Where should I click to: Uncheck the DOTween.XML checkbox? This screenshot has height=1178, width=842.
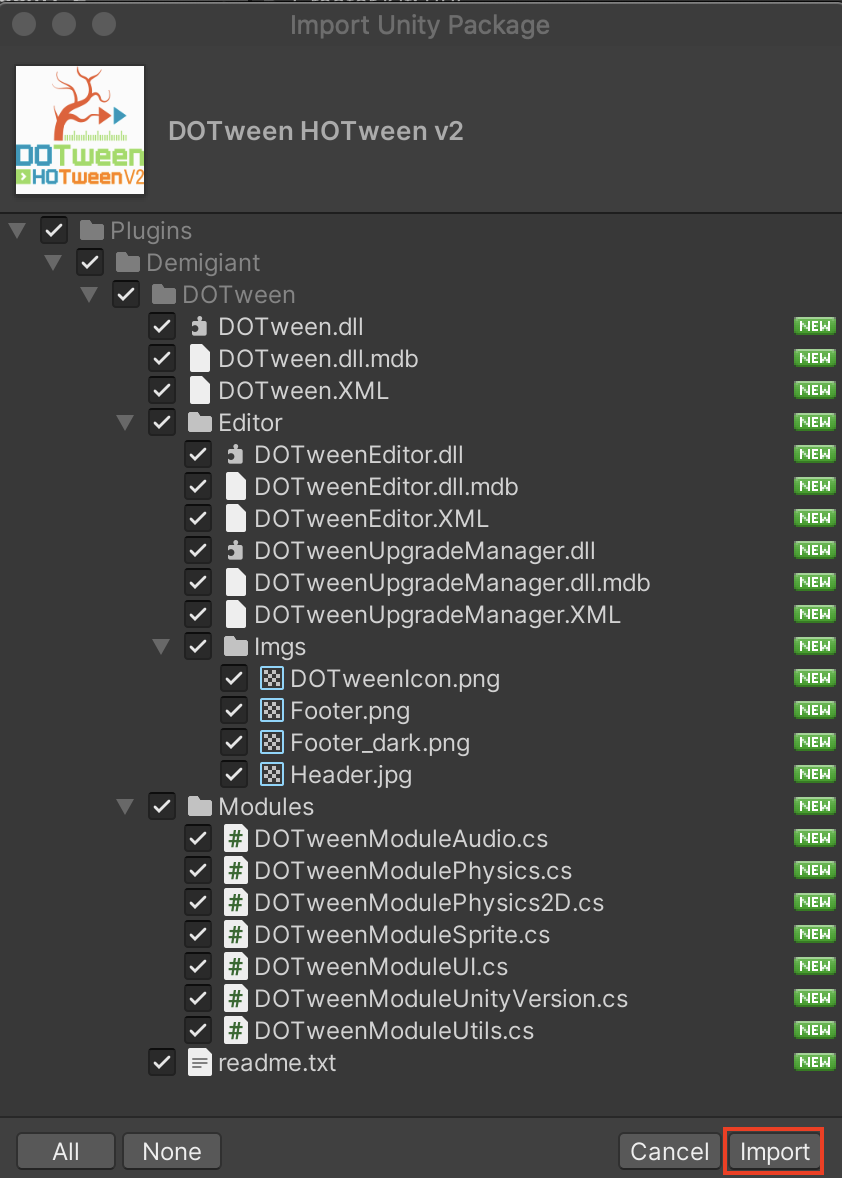(x=162, y=391)
